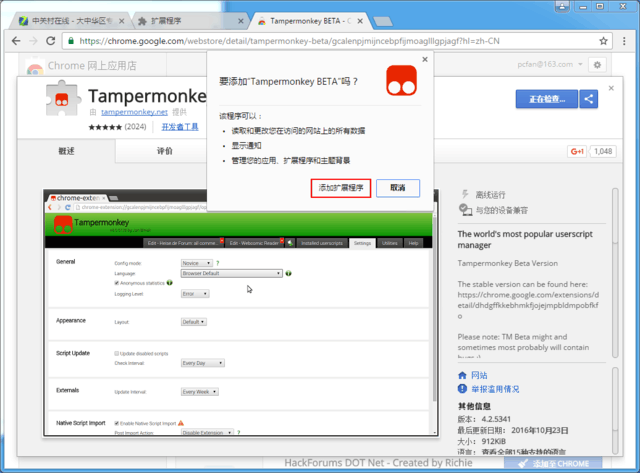Click 举报滥用情况 link

tap(495, 389)
